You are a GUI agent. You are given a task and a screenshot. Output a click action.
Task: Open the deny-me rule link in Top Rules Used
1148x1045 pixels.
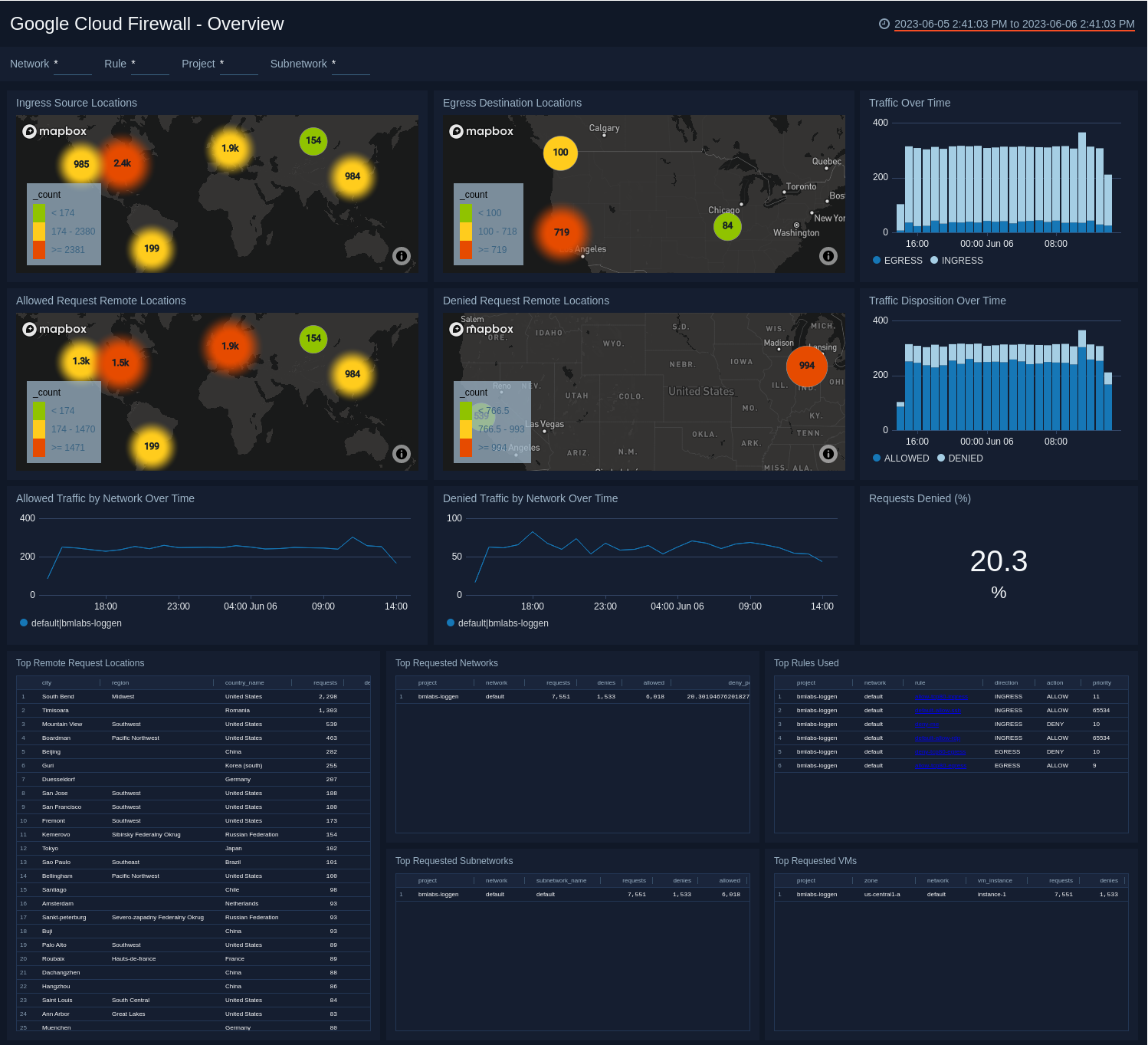[x=927, y=724]
